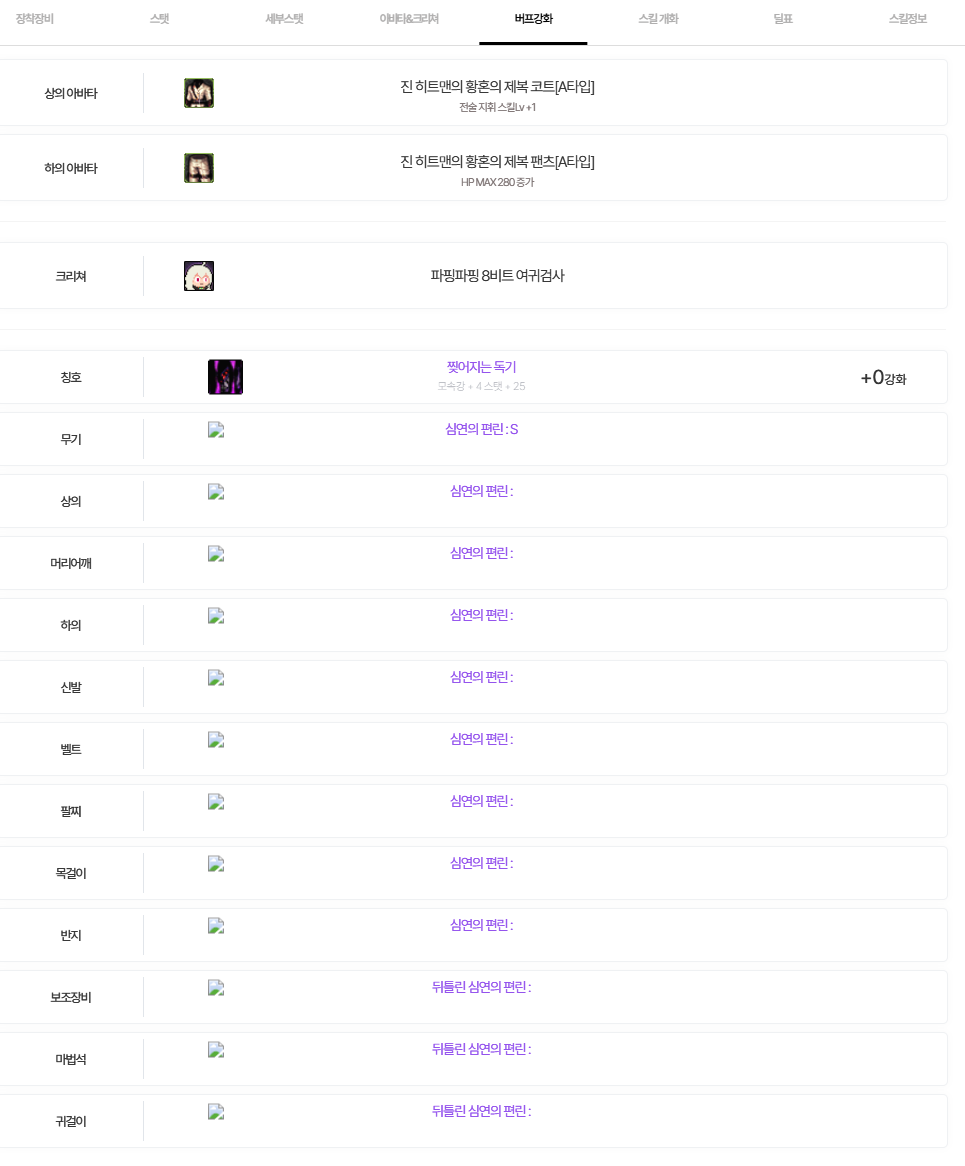965x1166 pixels.
Task: Click the top avatar (상의 아바타) coat icon
Action: pyautogui.click(x=199, y=93)
